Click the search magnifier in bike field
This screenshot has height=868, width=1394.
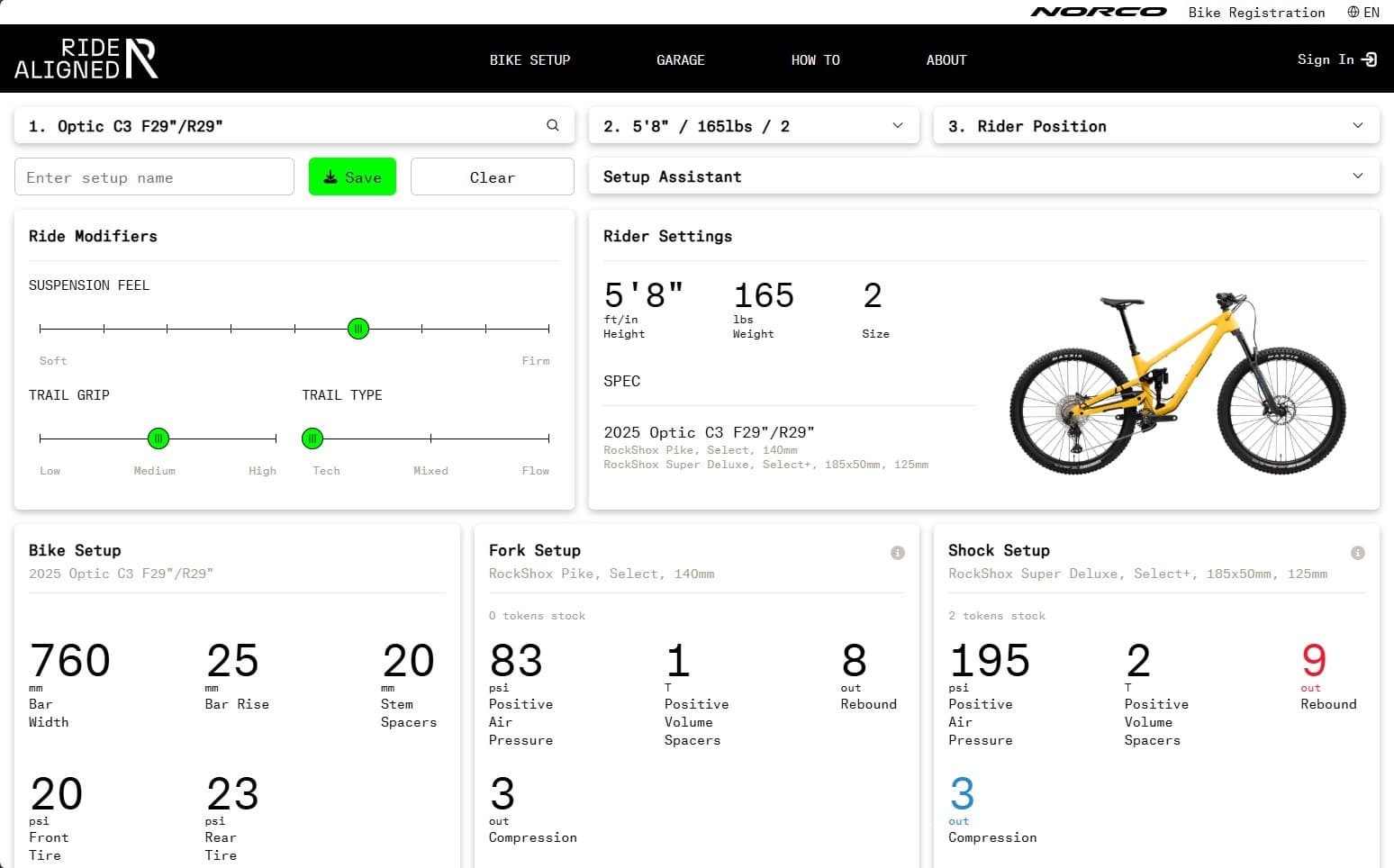coord(553,125)
